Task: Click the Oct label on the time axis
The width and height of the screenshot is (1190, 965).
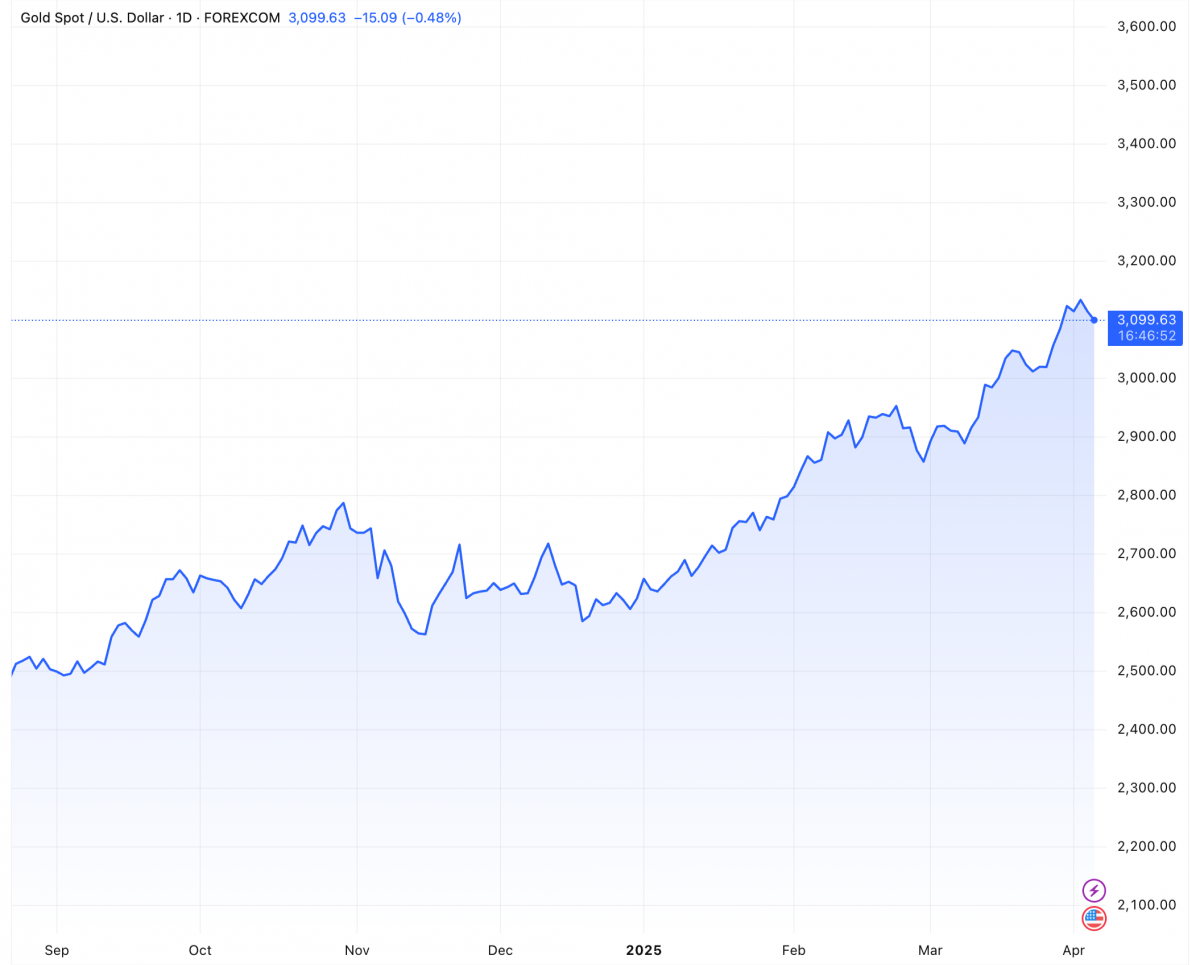Action: [x=200, y=950]
